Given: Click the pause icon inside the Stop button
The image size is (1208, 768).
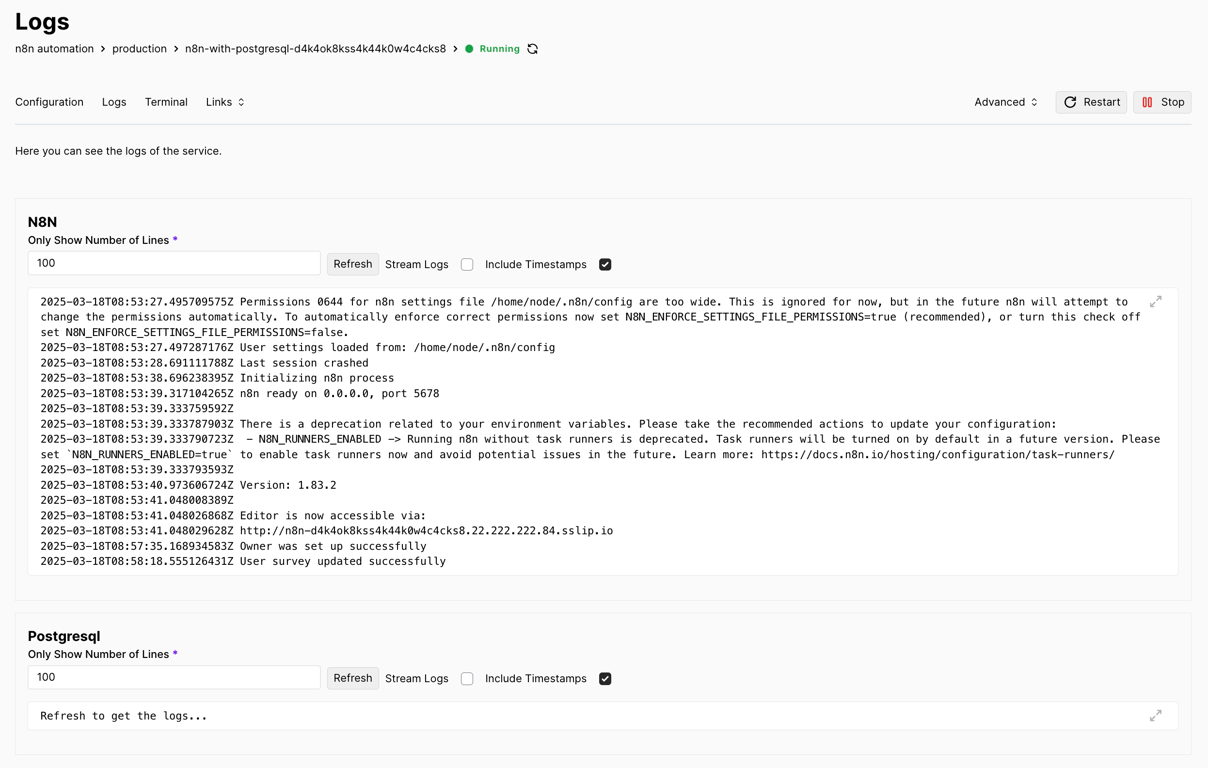Looking at the screenshot, I should click(1149, 101).
